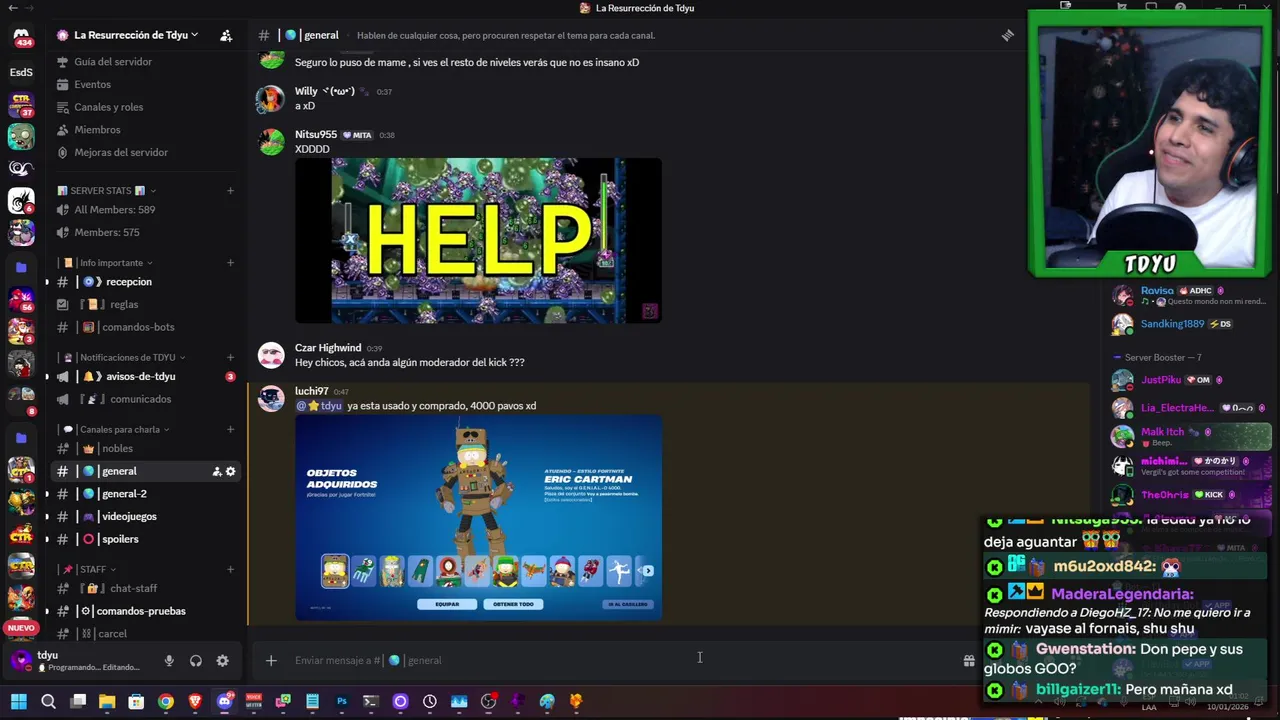Open the comandos-pruebas channel
Image resolution: width=1280 pixels, height=720 pixels.
146,611
